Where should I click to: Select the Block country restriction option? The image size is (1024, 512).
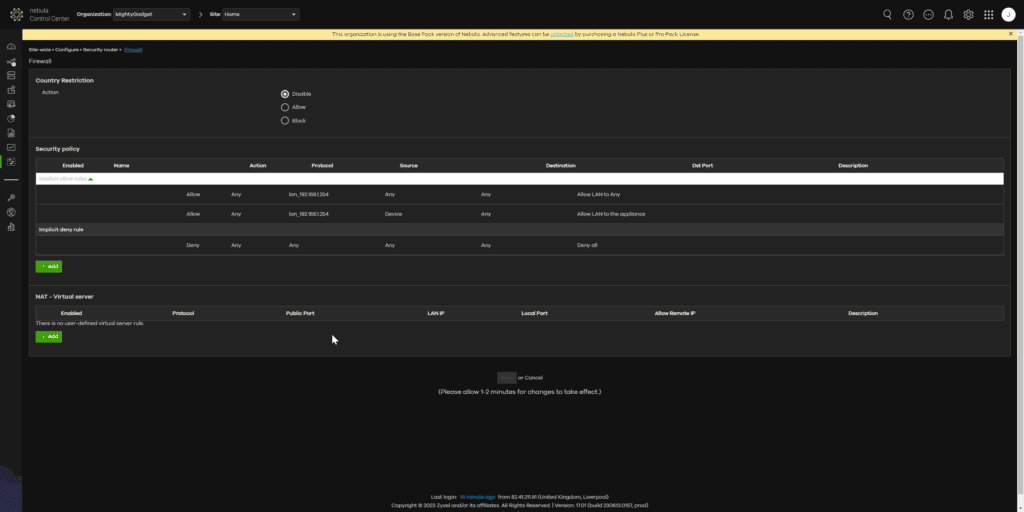[x=285, y=120]
